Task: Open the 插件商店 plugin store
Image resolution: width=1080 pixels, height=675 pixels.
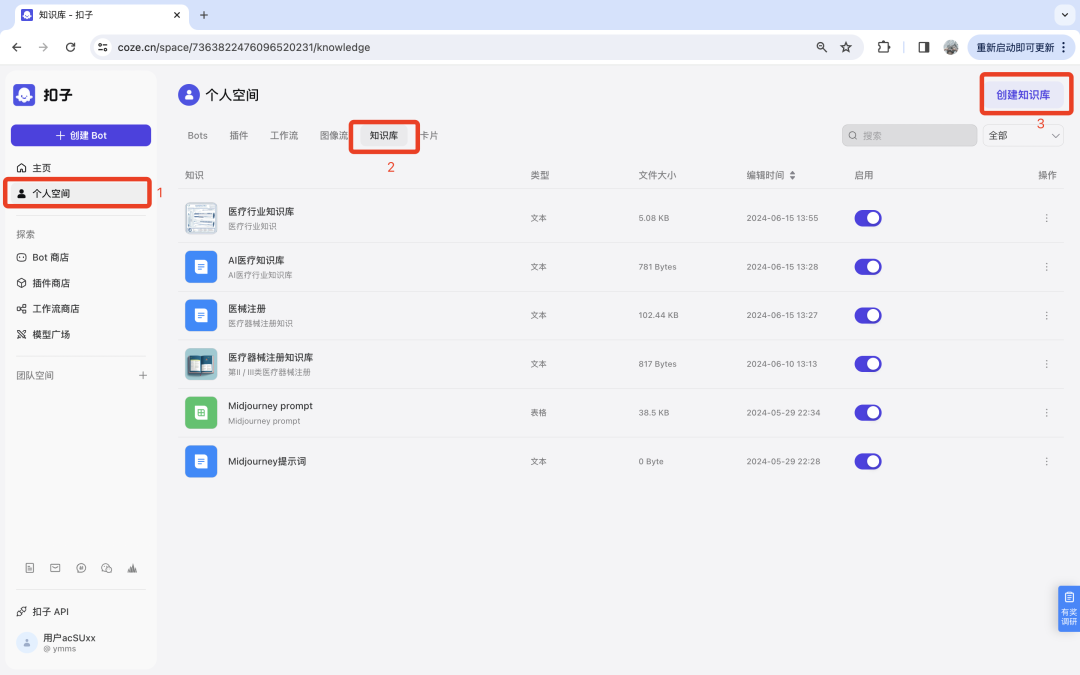Action: coord(43,283)
